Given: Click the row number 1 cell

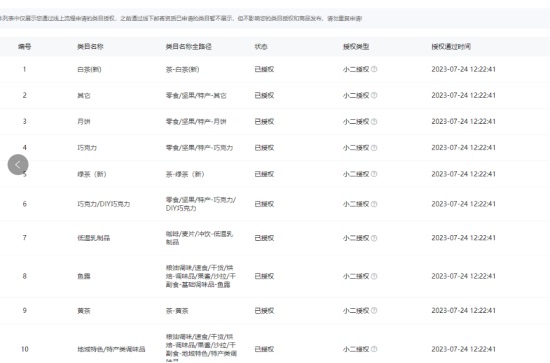Looking at the screenshot, I should point(25,69).
